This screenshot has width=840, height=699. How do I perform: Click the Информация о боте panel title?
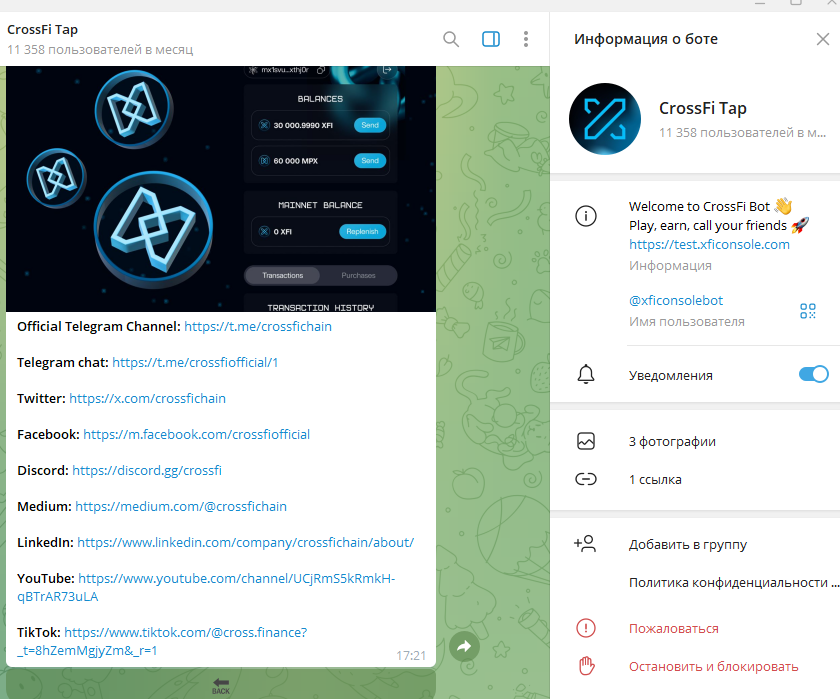pos(646,39)
